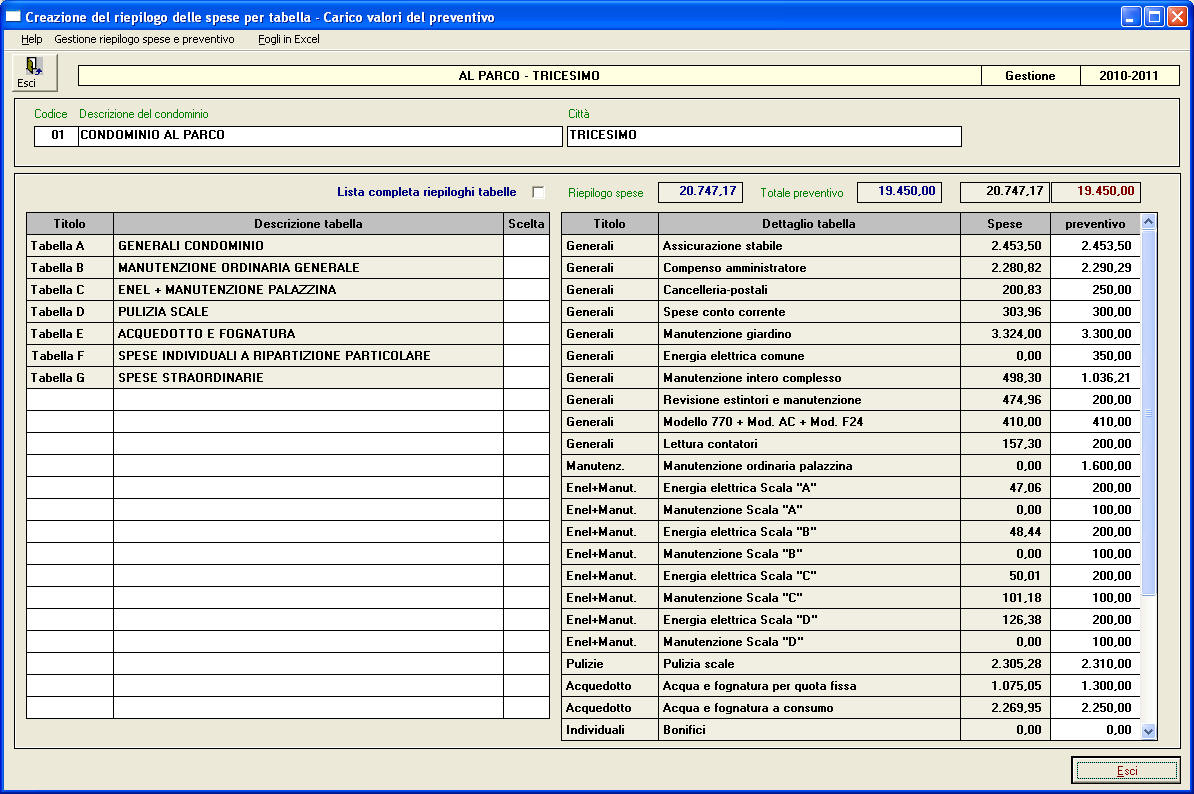The image size is (1194, 794).
Task: Click Energia elettrica Scala "B" row
Action: [851, 532]
